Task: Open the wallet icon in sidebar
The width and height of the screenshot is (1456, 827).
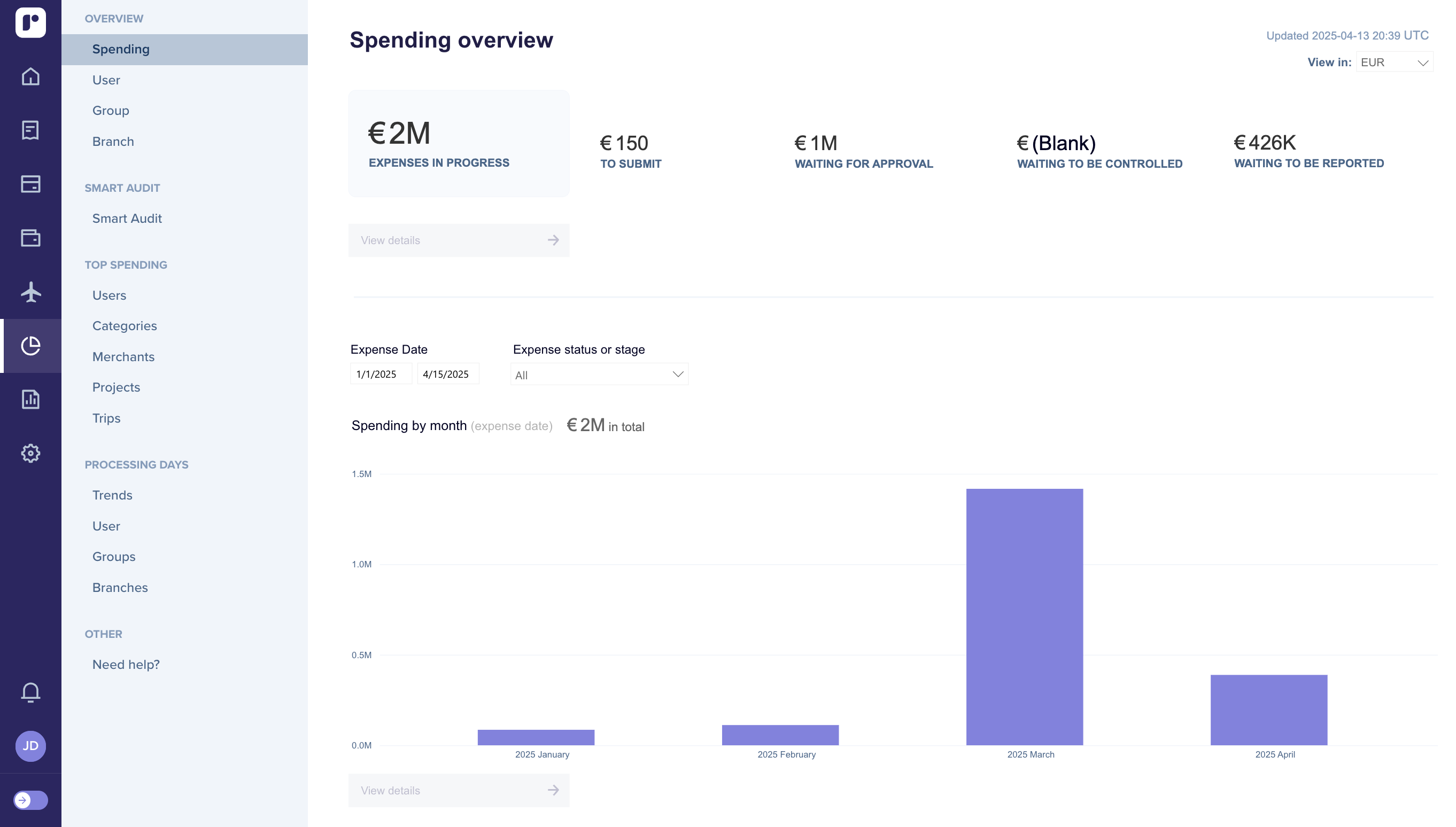Action: (30, 238)
